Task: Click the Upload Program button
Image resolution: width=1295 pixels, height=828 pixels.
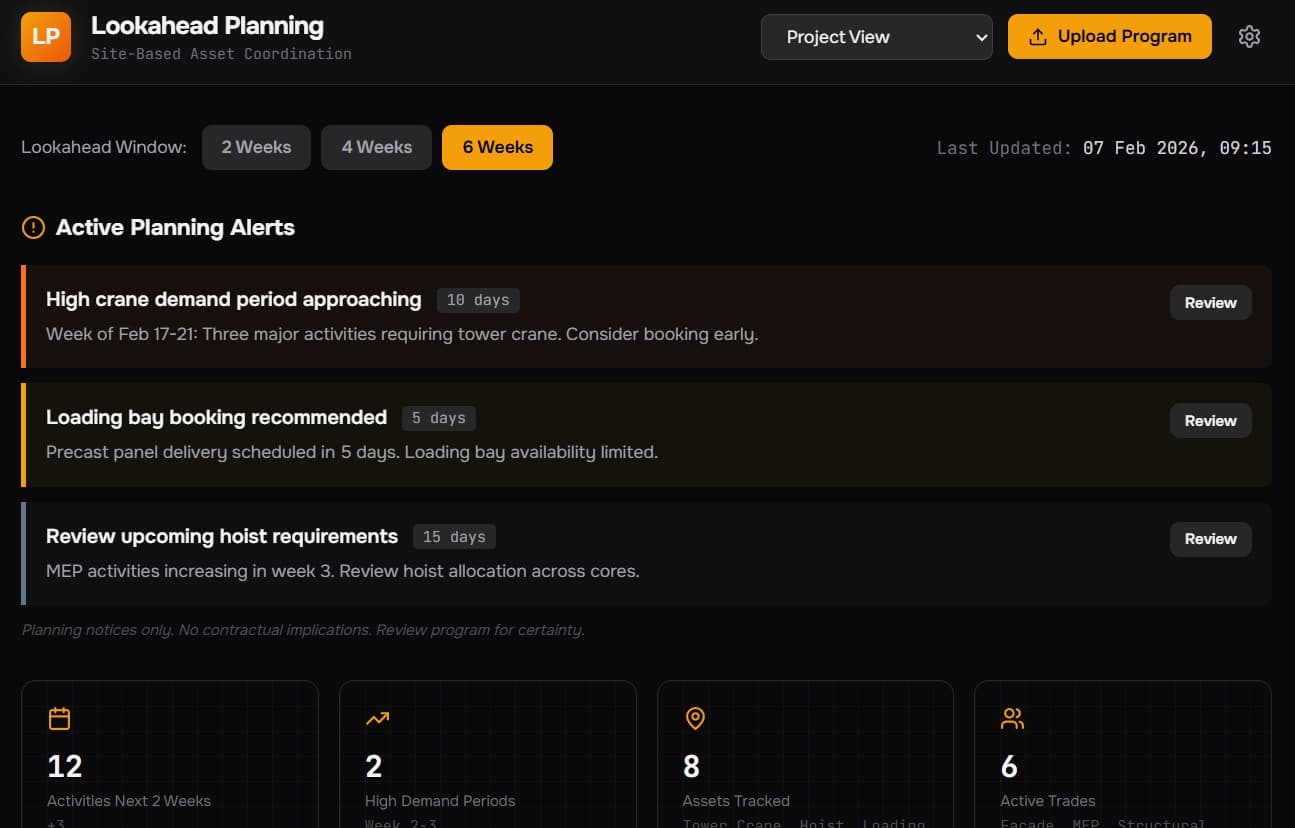Action: click(1110, 35)
